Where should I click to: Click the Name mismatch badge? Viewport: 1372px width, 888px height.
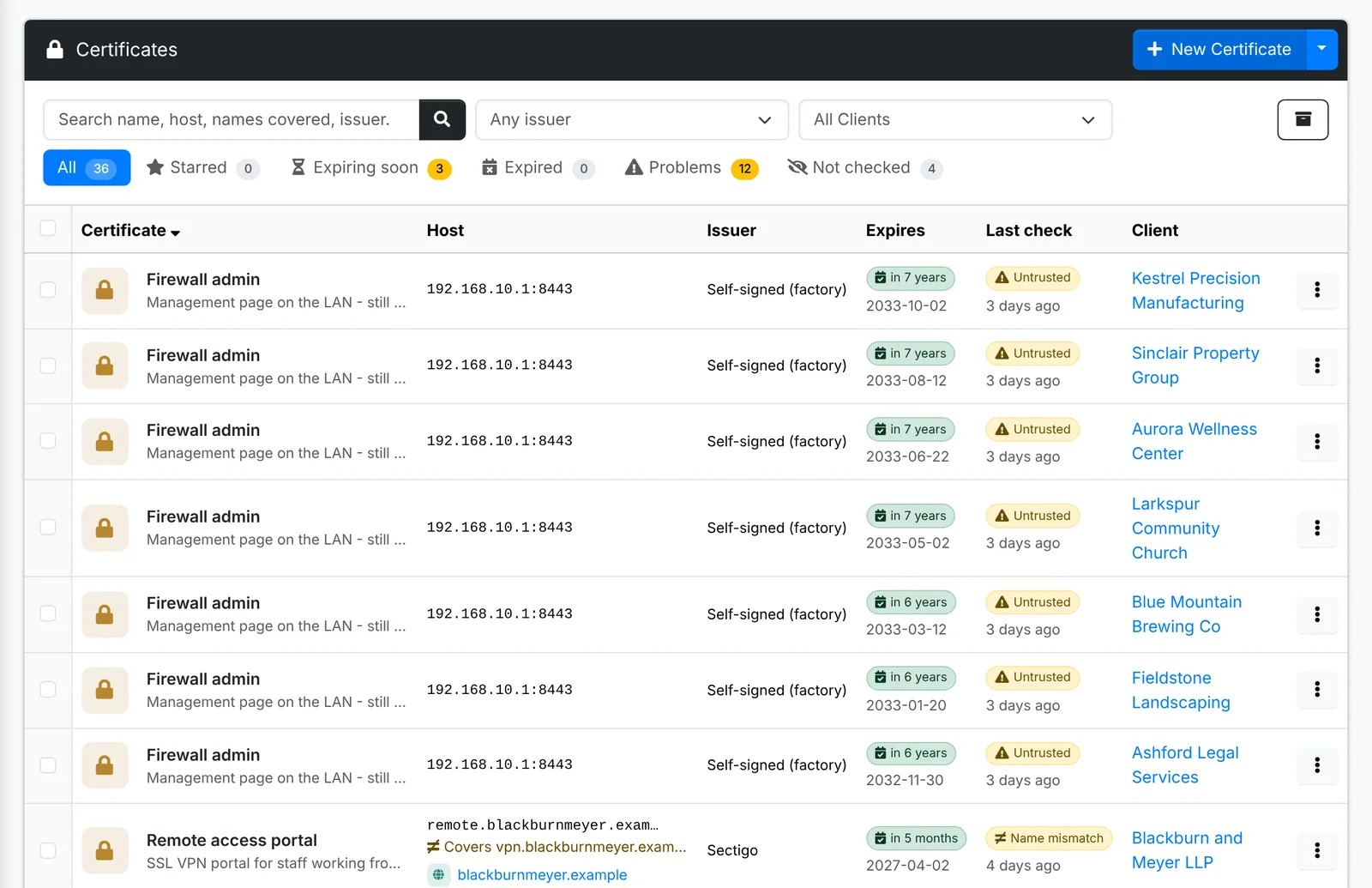1049,838
